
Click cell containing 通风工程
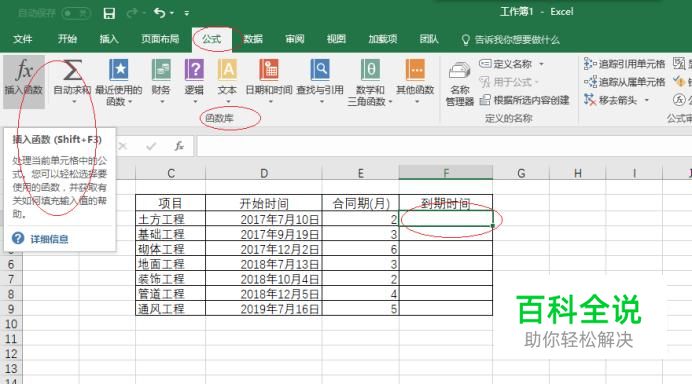[x=170, y=309]
